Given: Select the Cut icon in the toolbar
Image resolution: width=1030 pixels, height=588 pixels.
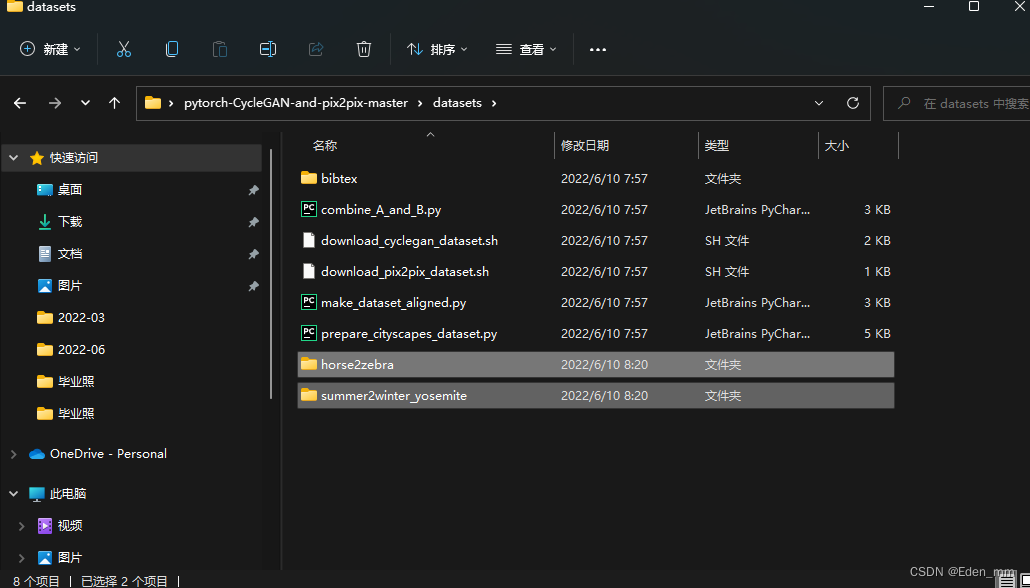Looking at the screenshot, I should coord(123,48).
